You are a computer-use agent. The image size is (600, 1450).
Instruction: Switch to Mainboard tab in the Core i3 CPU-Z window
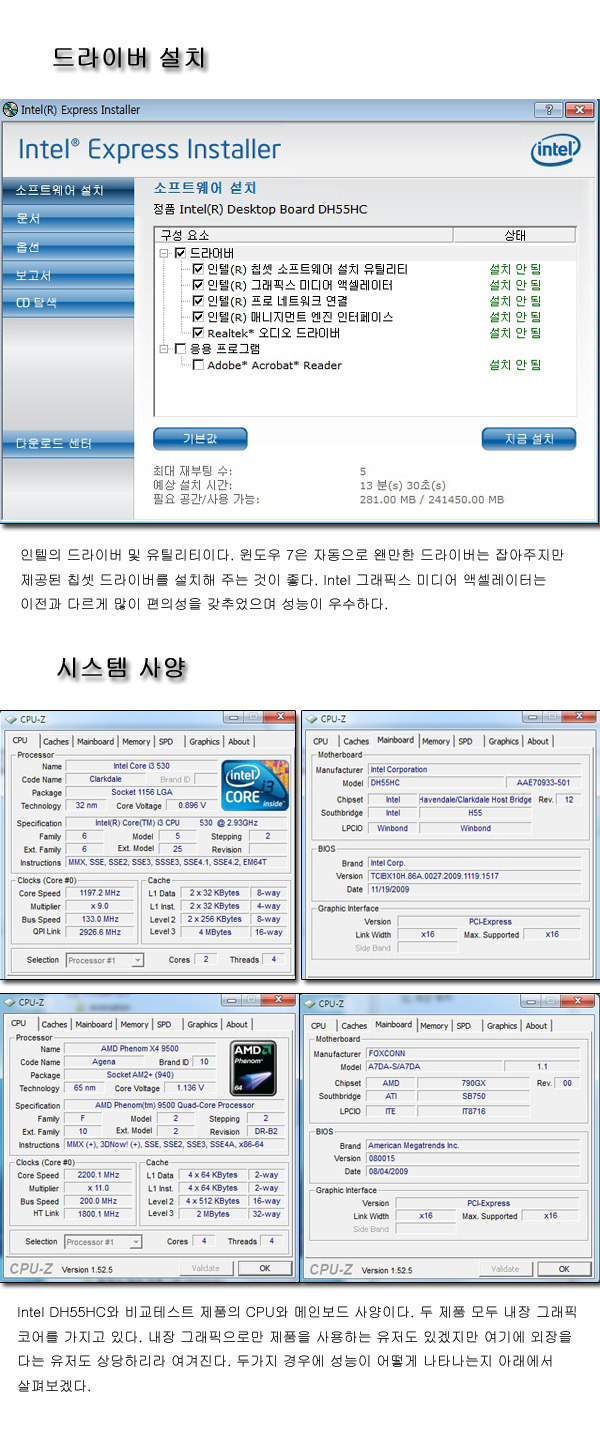click(96, 742)
